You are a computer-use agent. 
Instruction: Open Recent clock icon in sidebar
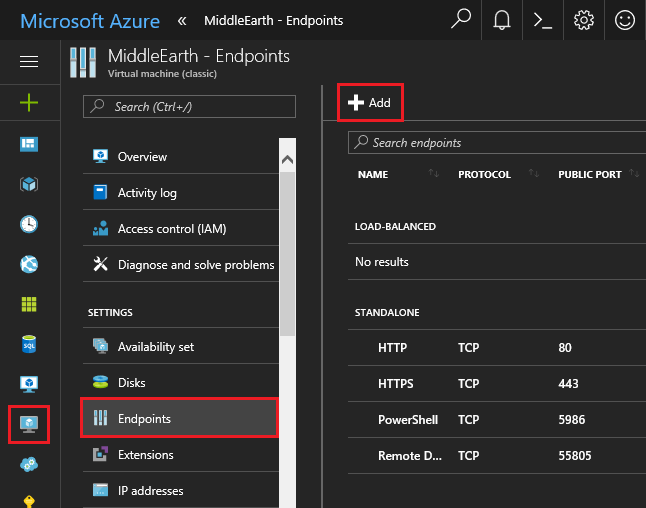pos(29,224)
